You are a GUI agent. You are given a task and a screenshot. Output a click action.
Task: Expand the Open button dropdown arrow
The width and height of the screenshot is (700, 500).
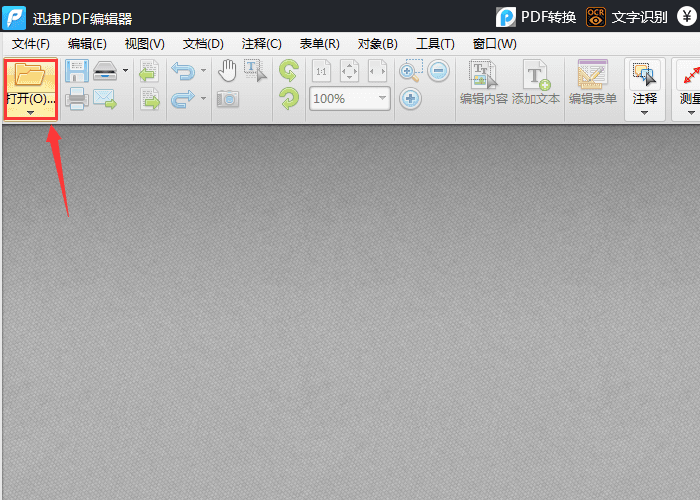(30, 113)
